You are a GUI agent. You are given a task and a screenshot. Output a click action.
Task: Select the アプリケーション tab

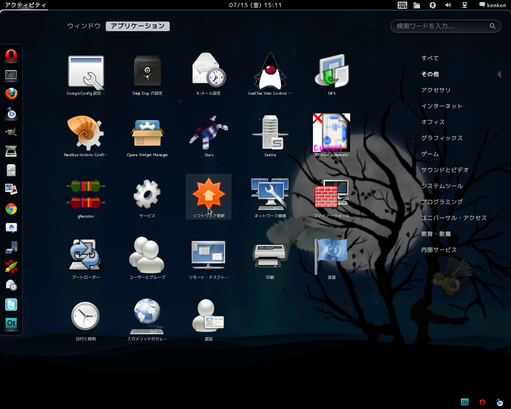tap(138, 26)
